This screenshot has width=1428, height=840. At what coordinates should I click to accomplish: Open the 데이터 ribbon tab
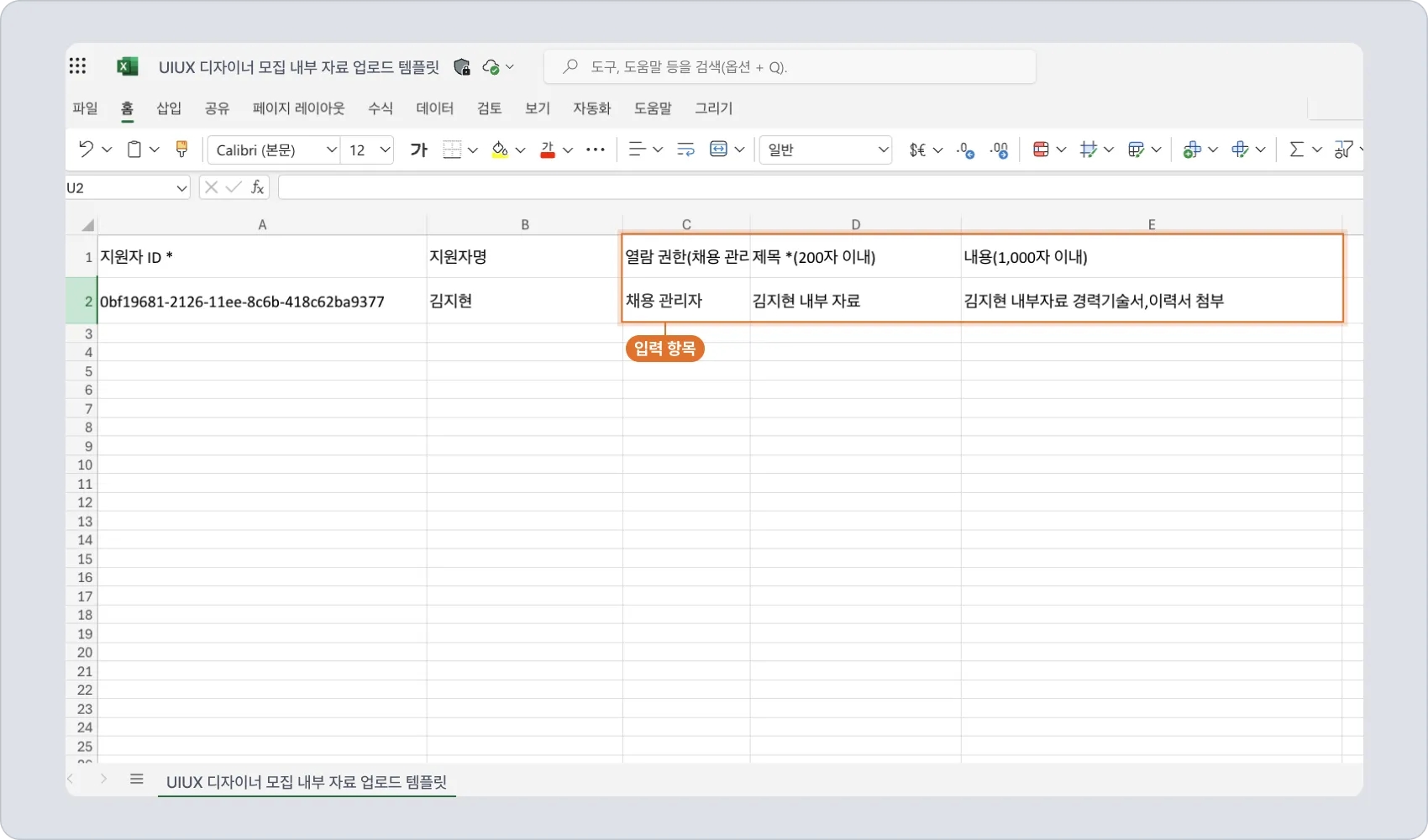[x=434, y=108]
